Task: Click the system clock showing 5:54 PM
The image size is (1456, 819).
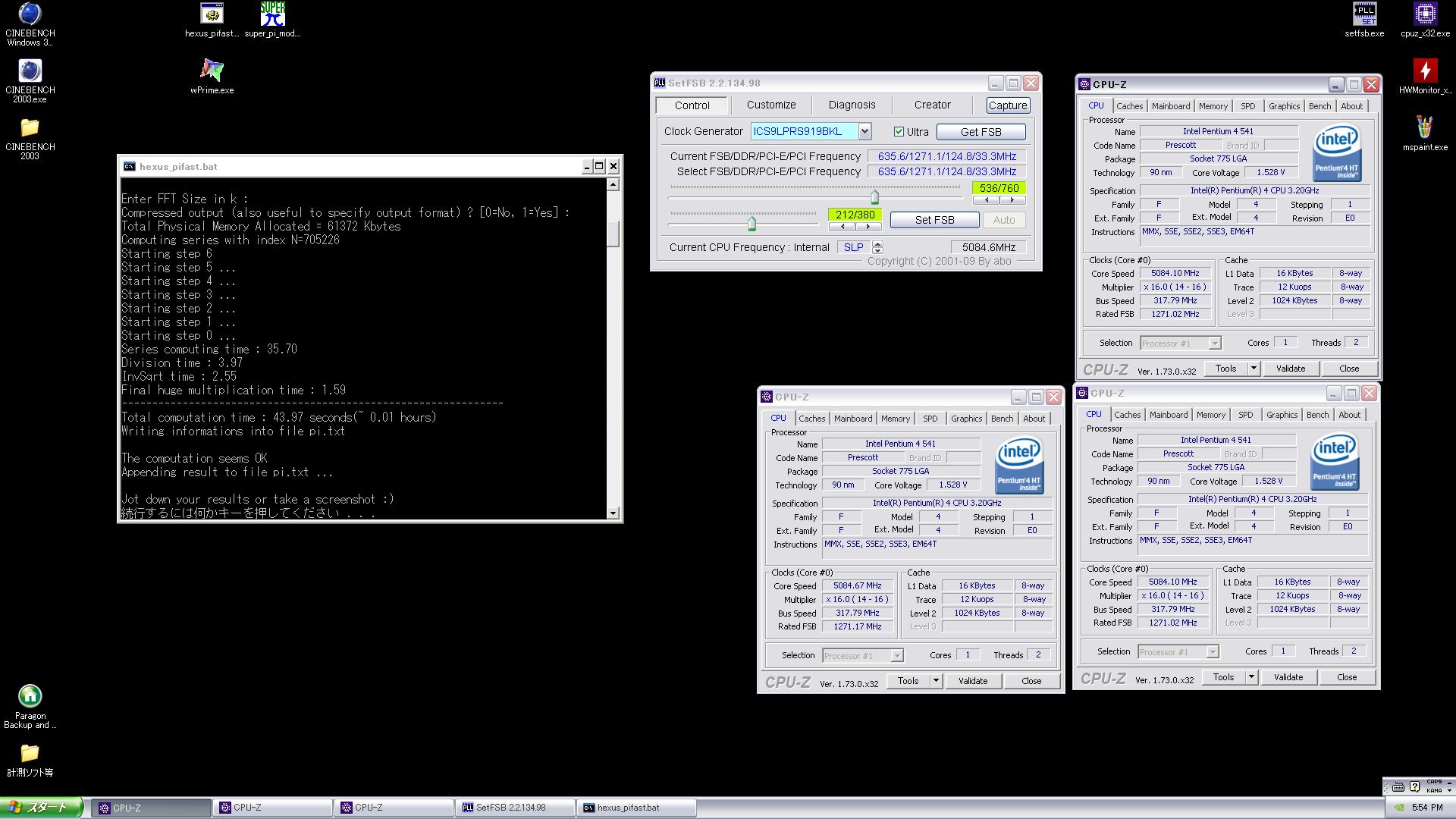Action: [1427, 808]
